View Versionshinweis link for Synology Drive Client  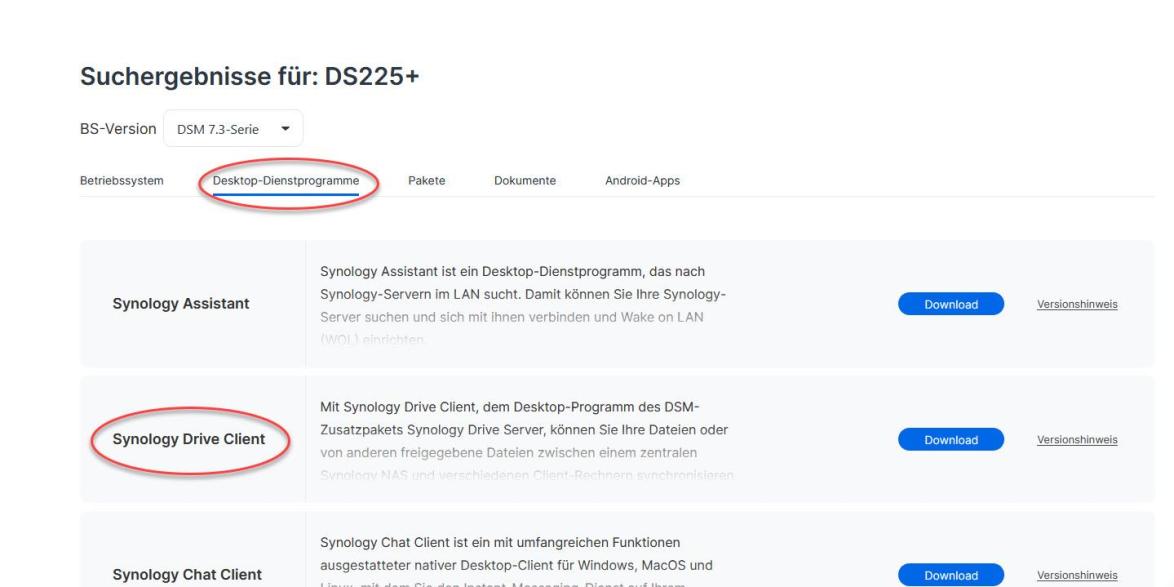[1077, 439]
